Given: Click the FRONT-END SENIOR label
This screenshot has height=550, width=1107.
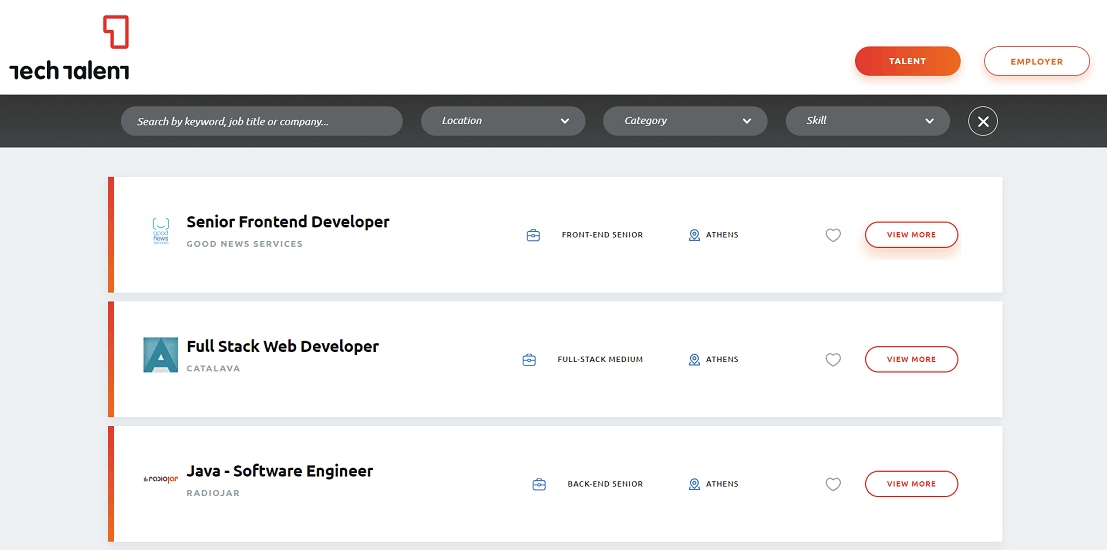Looking at the screenshot, I should [x=602, y=235].
